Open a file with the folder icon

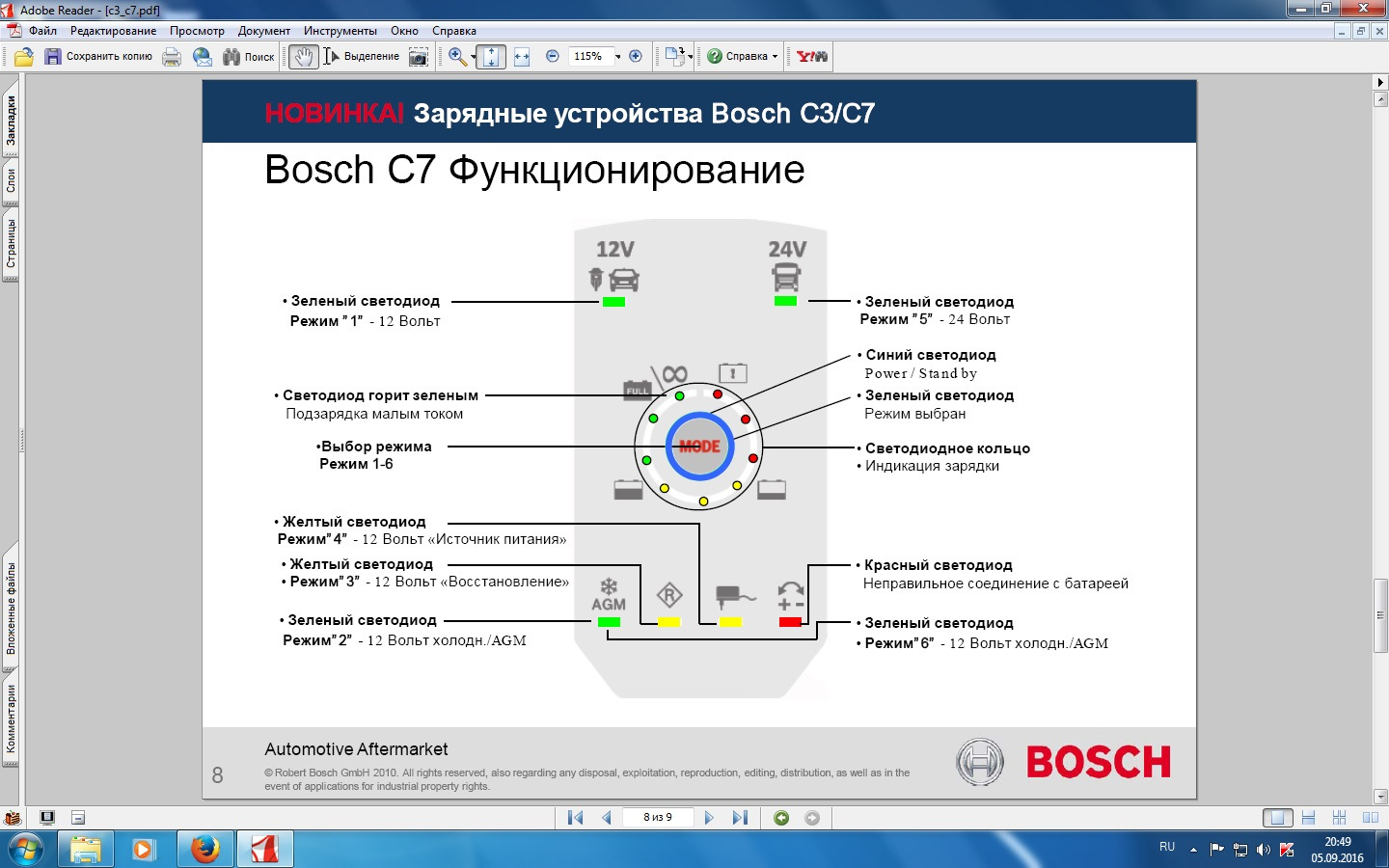pos(24,57)
